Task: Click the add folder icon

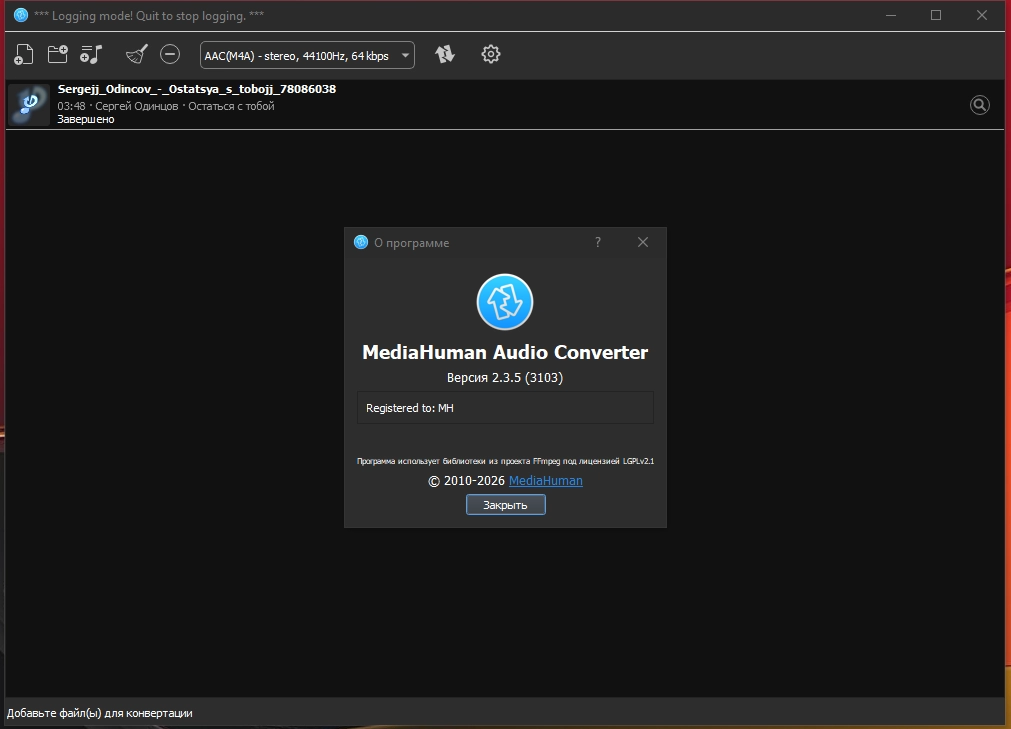Action: point(58,55)
